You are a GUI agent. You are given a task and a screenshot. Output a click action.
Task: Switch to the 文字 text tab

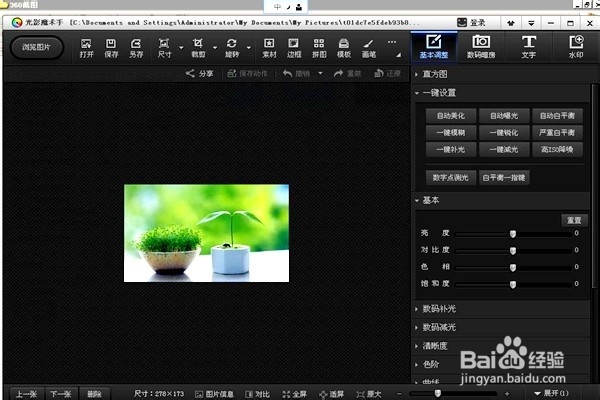click(x=528, y=47)
